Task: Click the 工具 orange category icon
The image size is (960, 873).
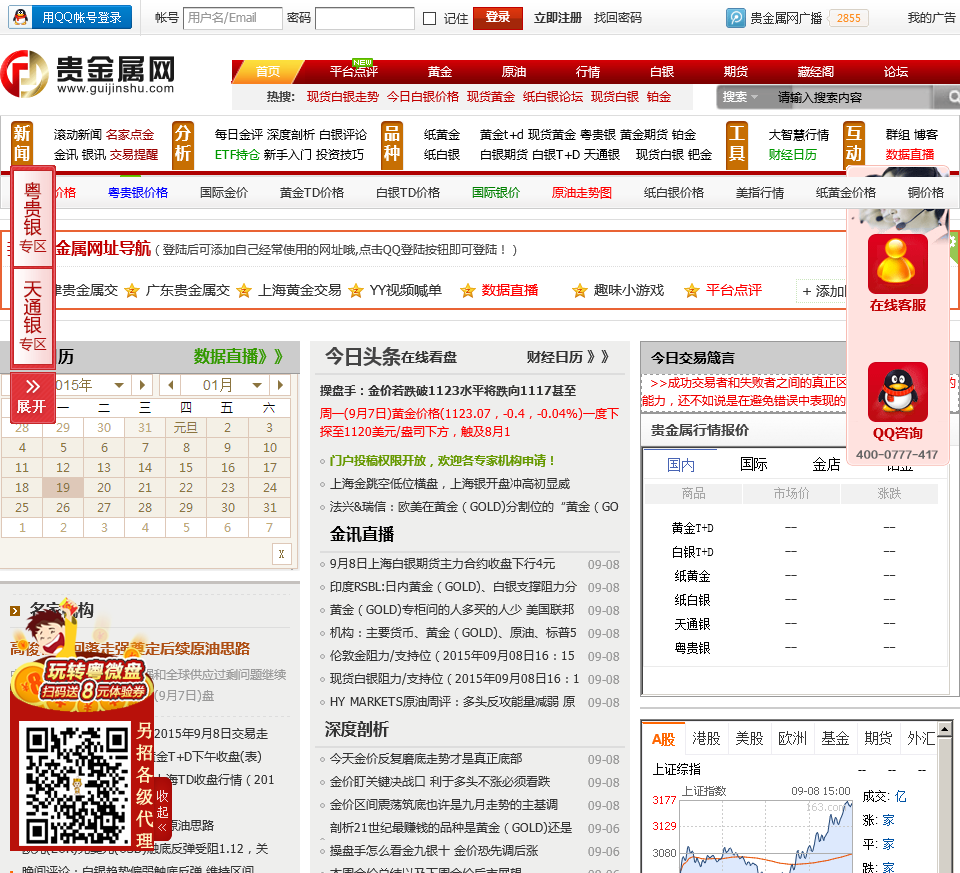Action: 737,143
